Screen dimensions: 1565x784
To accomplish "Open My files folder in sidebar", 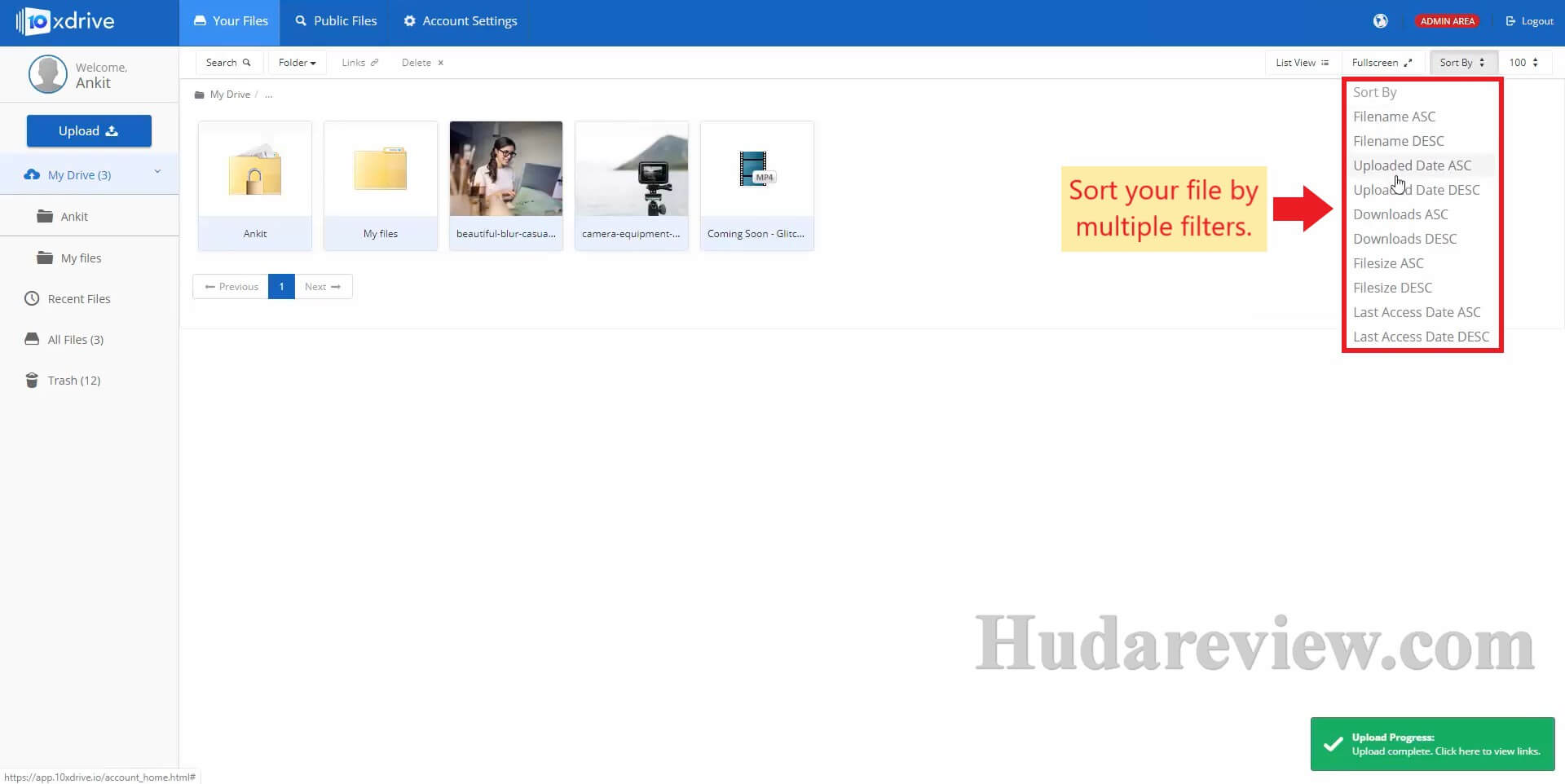I will (x=89, y=258).
